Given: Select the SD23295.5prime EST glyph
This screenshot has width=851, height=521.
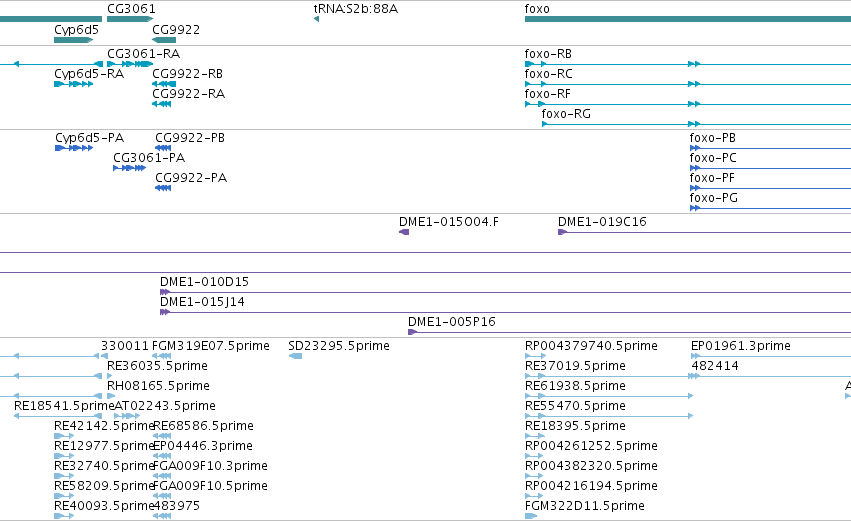Looking at the screenshot, I should tap(295, 356).
